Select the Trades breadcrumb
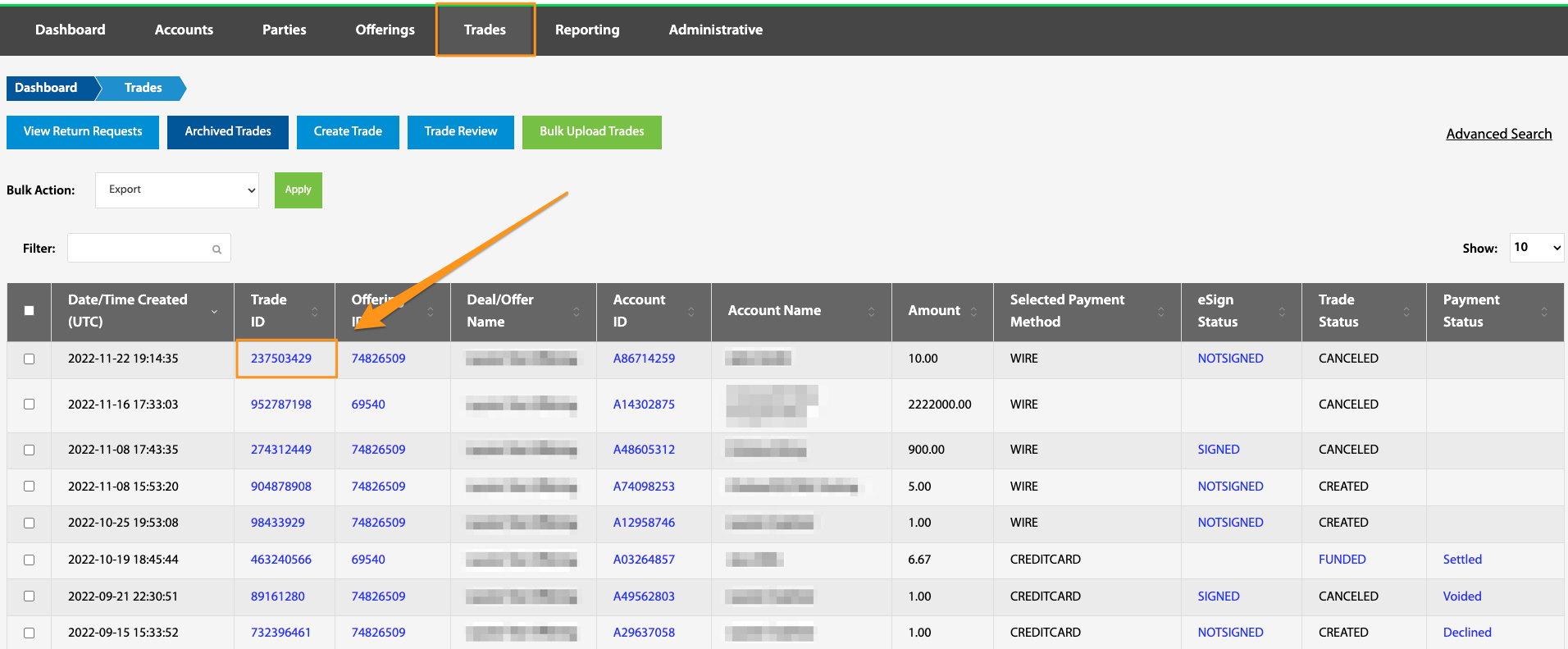This screenshot has width=1568, height=649. [144, 88]
